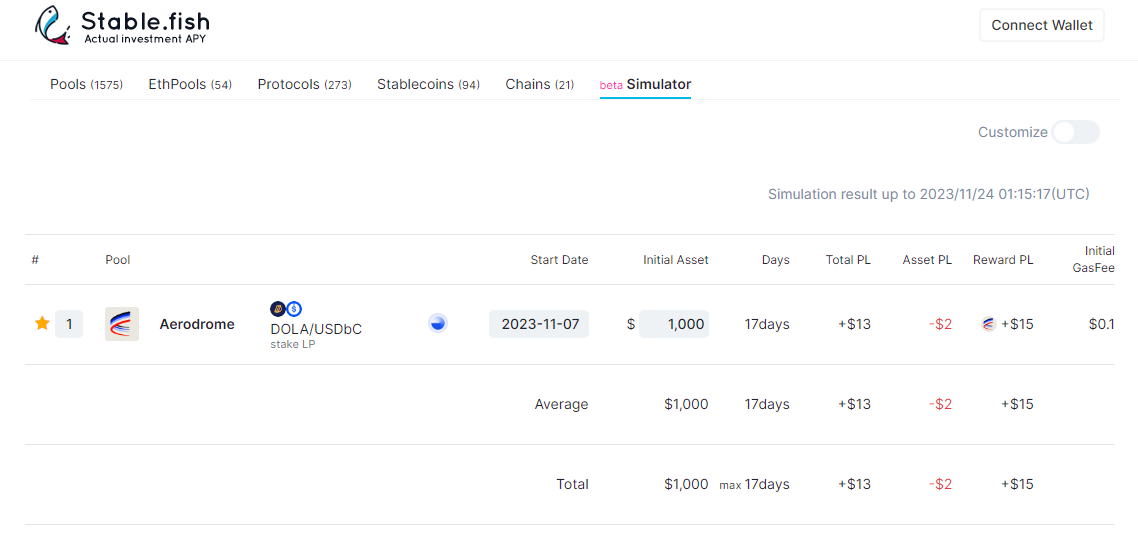Toggle the Customize switch
This screenshot has width=1138, height=537.
click(1075, 132)
